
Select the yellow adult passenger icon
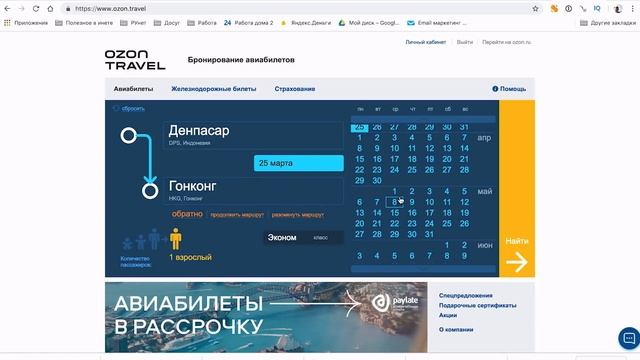click(x=176, y=239)
